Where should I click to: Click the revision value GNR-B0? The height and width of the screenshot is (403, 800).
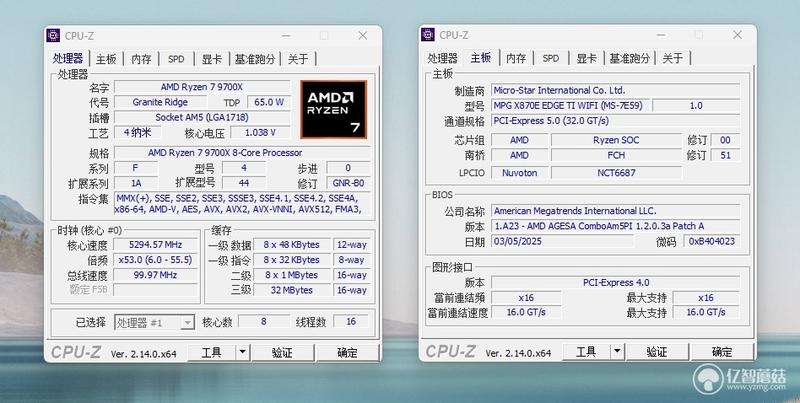coord(348,183)
